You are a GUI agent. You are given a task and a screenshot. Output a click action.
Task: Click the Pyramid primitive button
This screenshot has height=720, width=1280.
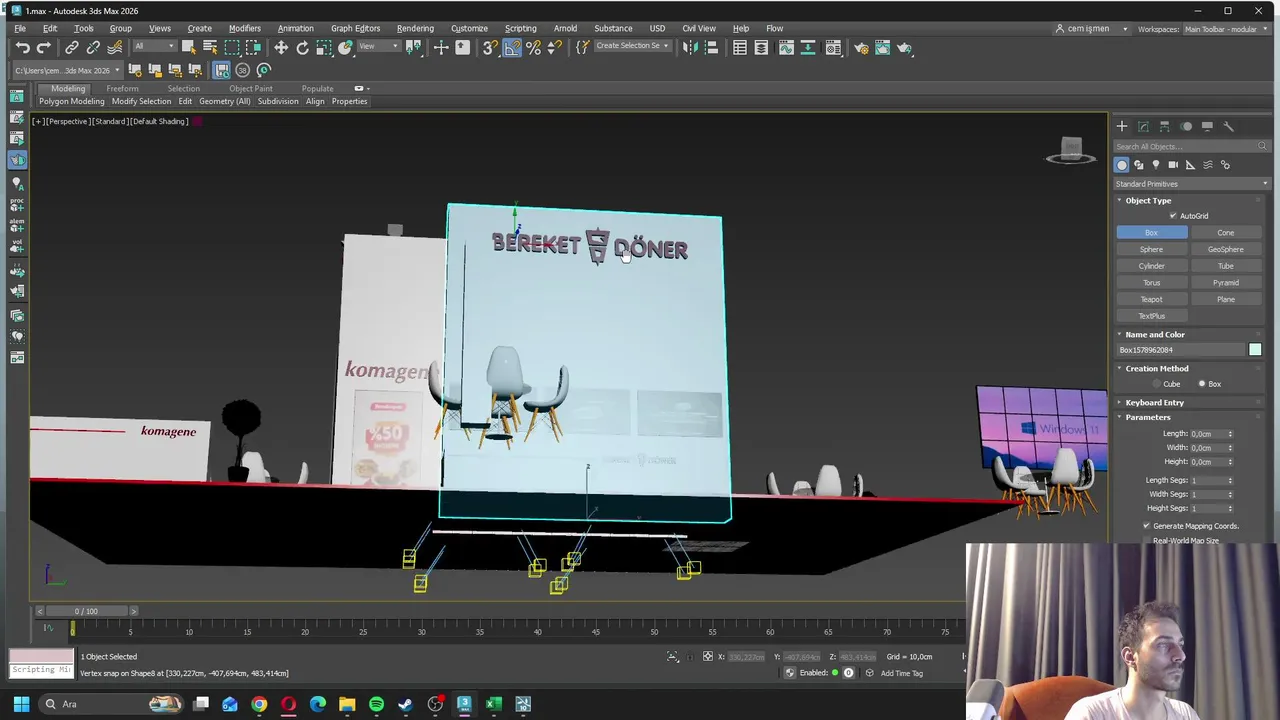point(1226,283)
